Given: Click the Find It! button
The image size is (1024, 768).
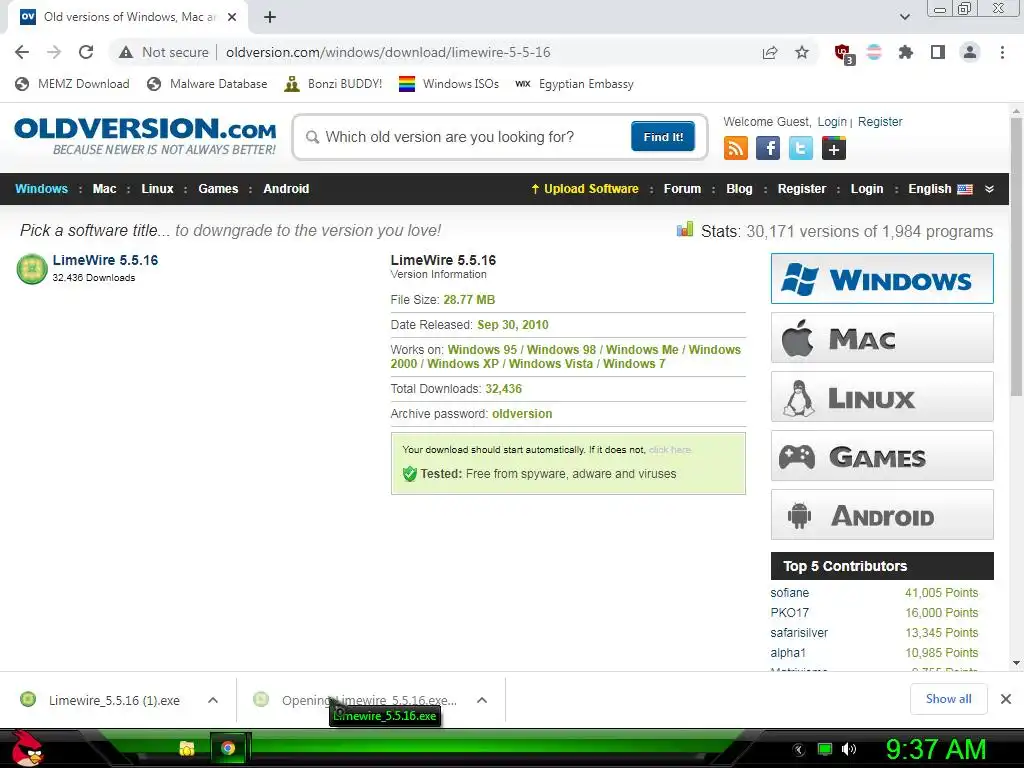Looking at the screenshot, I should 663,136.
